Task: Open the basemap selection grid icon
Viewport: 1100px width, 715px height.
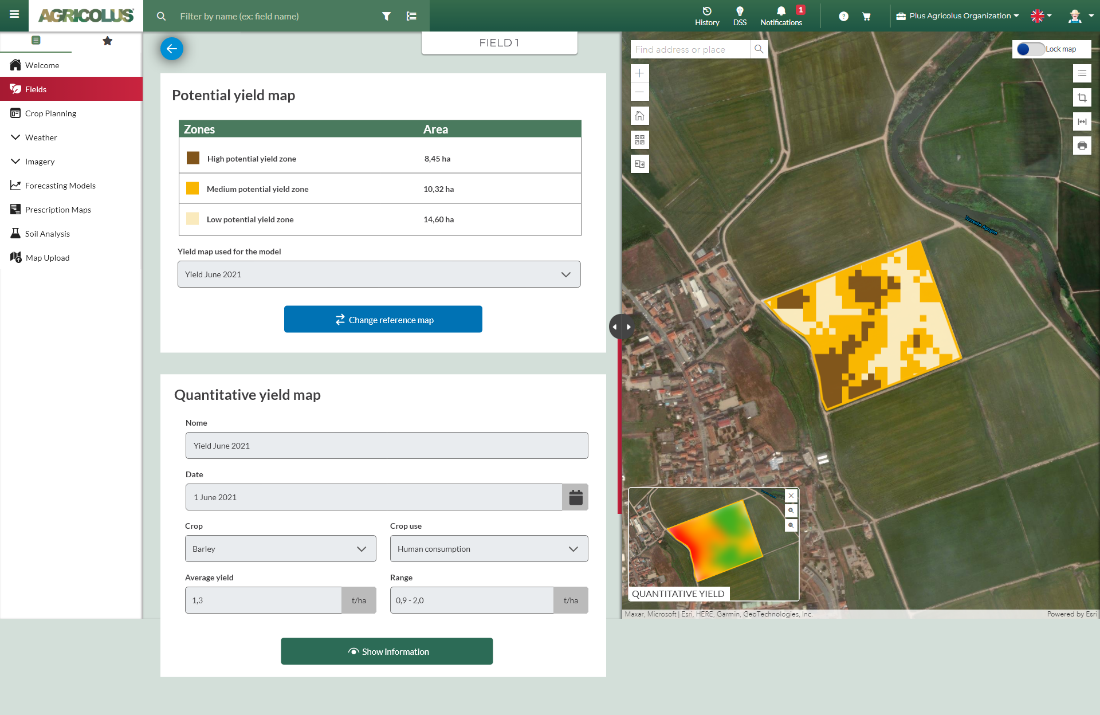Action: 640,140
